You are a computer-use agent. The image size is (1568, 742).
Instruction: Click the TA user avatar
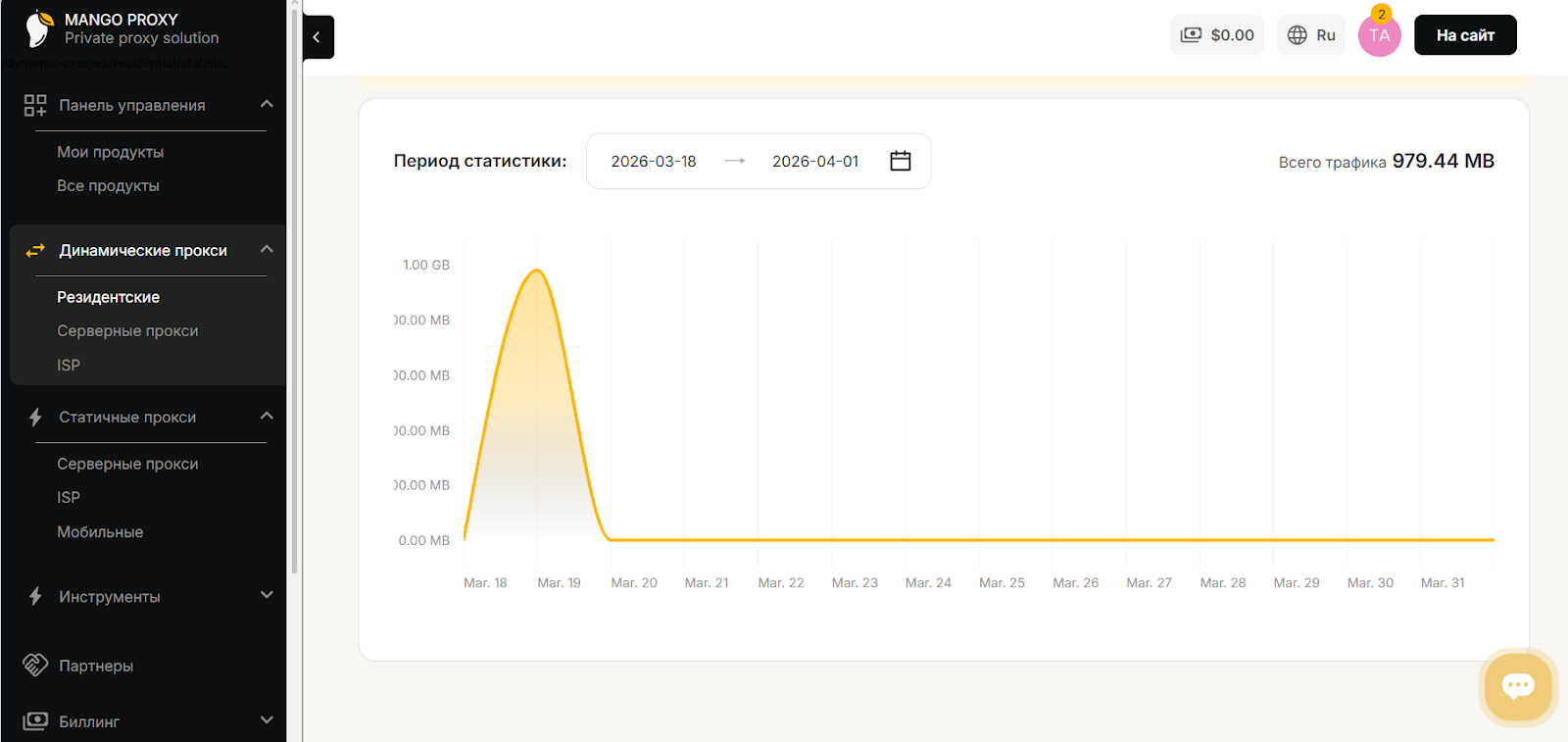pyautogui.click(x=1379, y=36)
